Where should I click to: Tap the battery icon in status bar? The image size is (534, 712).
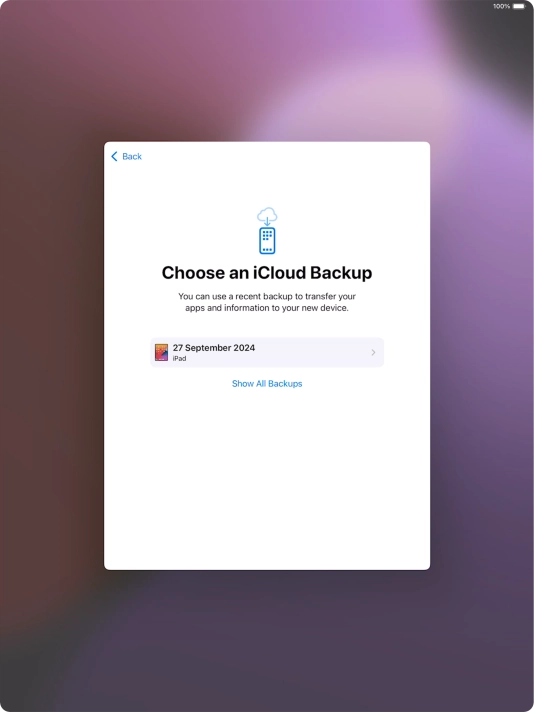pos(519,6)
